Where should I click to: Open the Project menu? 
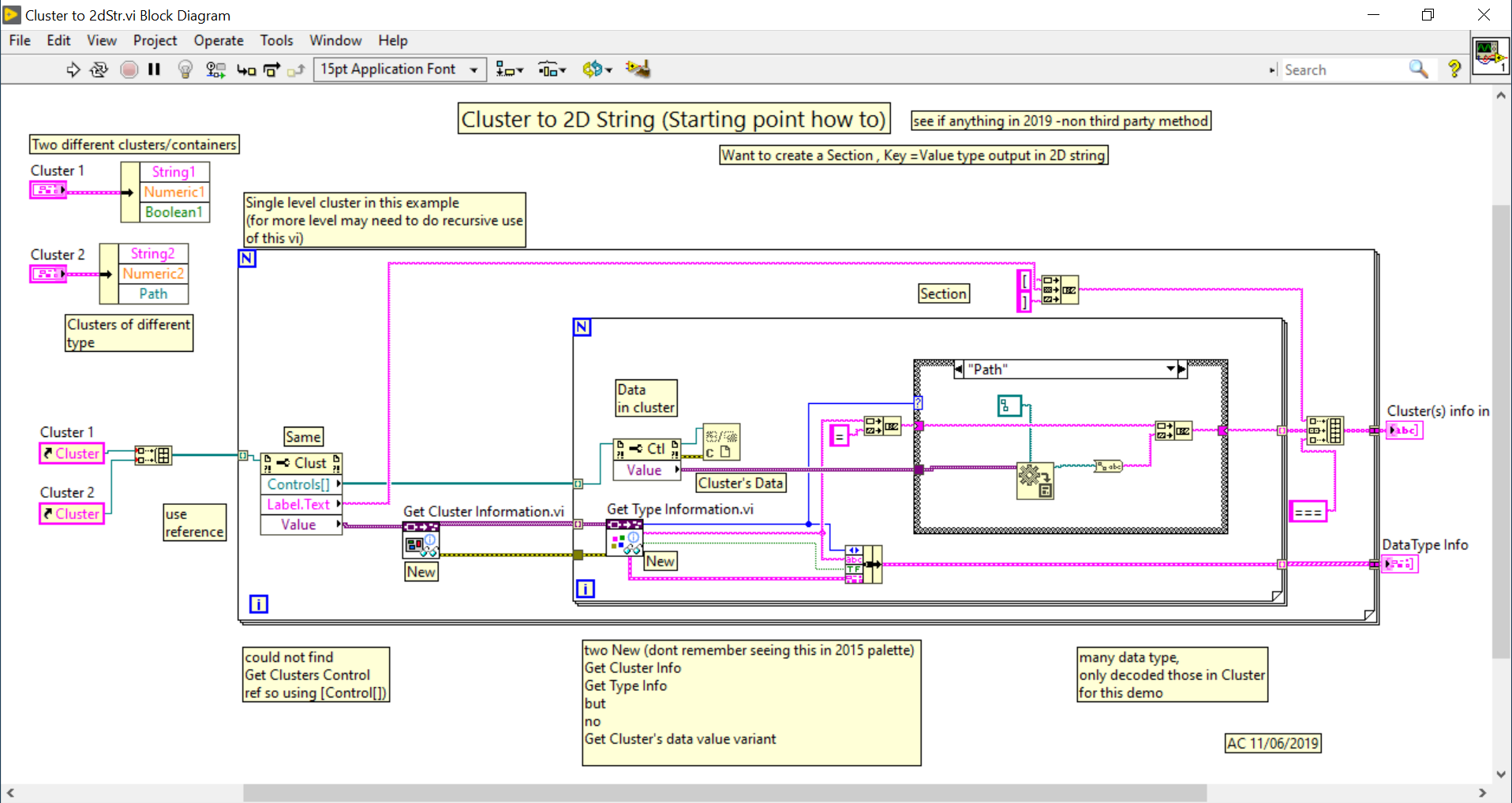(155, 40)
